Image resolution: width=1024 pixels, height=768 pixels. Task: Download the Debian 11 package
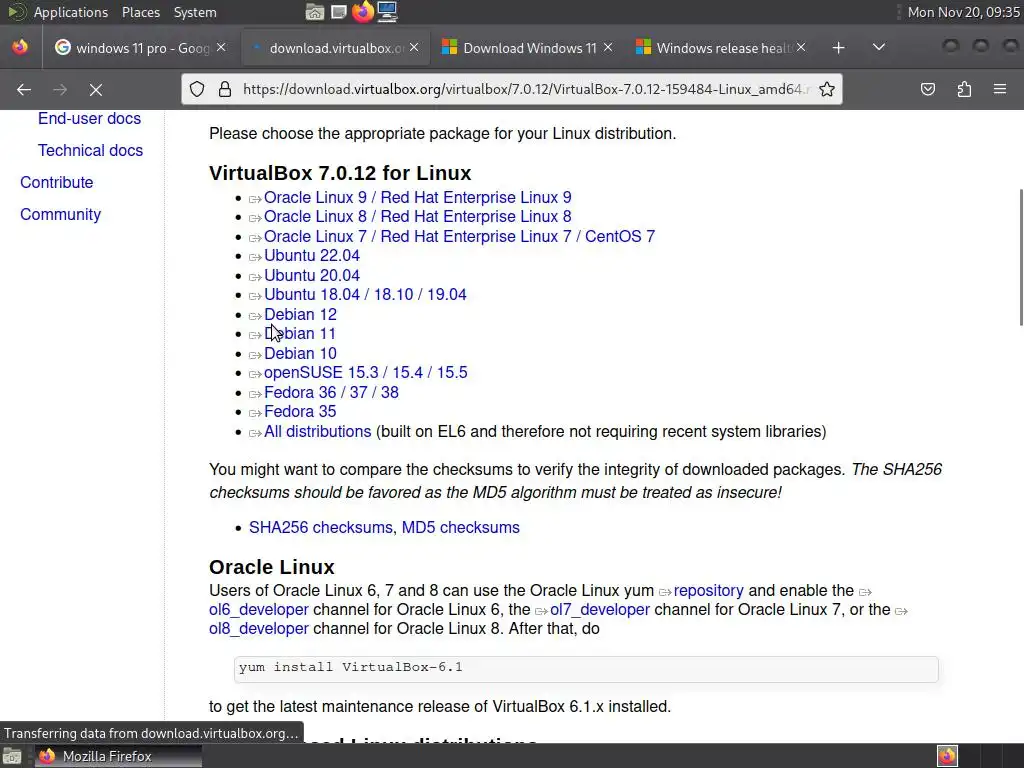[x=300, y=334]
